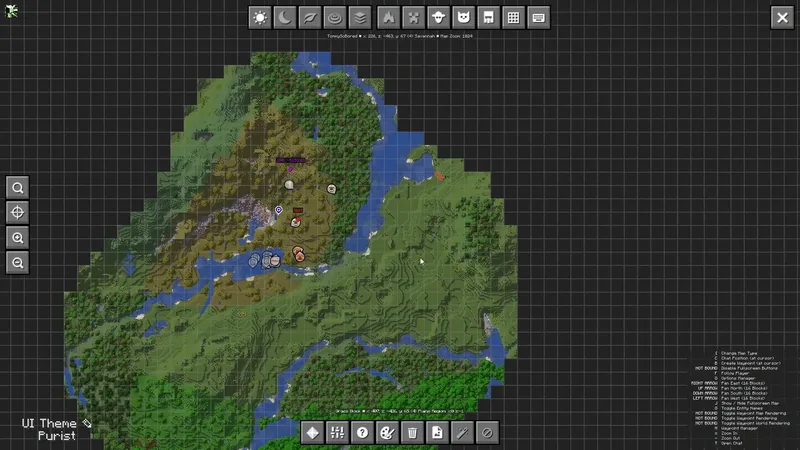This screenshot has width=800, height=450.
Task: Click the block info text above bottom toolbar
Action: (x=399, y=411)
